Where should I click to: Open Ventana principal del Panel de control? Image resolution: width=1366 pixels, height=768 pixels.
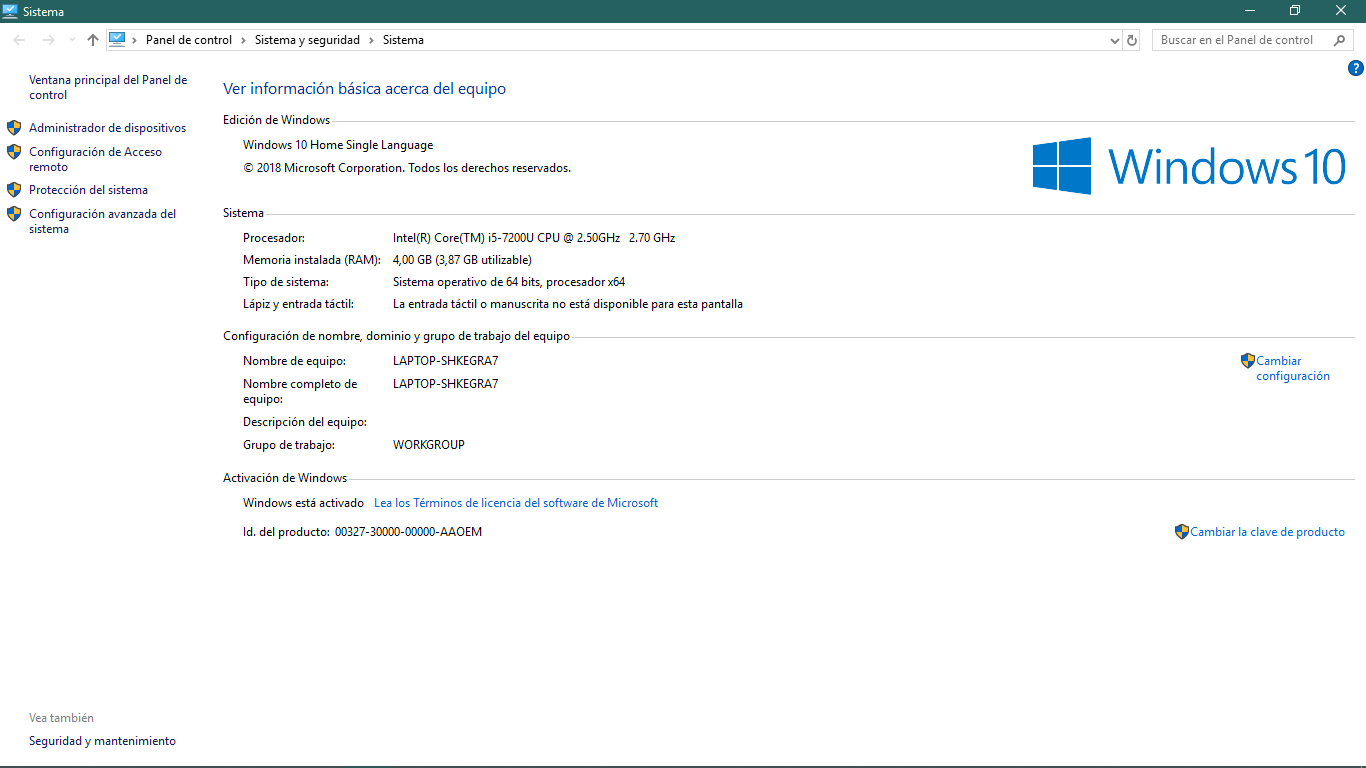click(108, 87)
